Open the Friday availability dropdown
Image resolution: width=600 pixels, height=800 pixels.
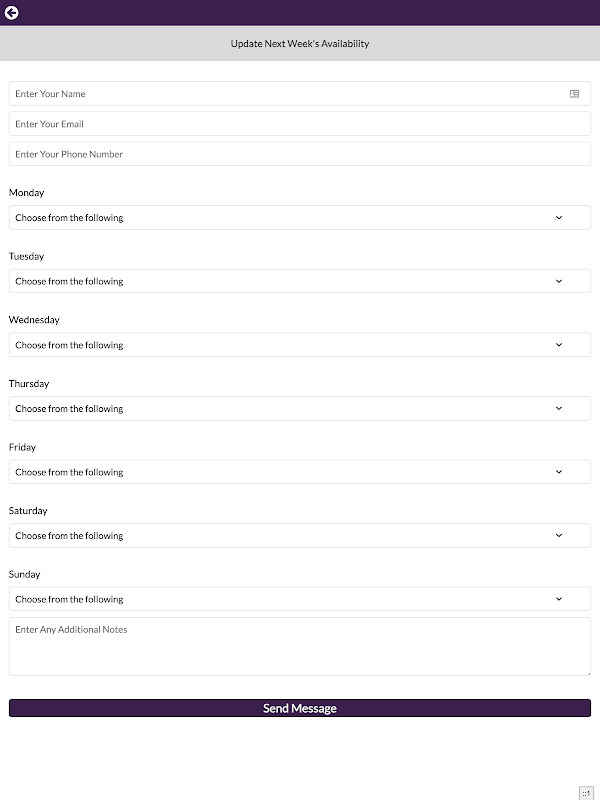coord(300,472)
